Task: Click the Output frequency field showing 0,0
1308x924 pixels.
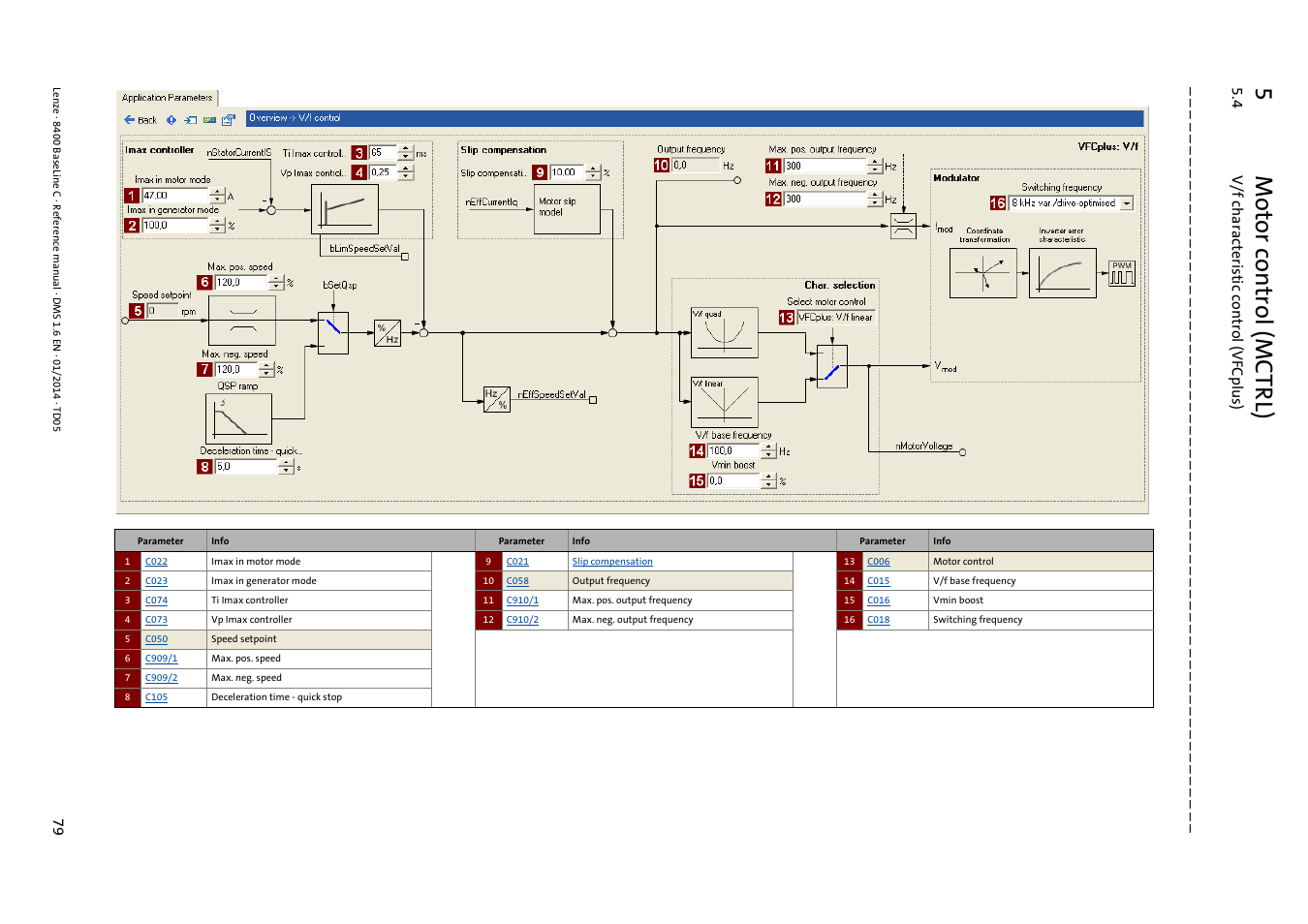Action: pyautogui.click(x=696, y=166)
